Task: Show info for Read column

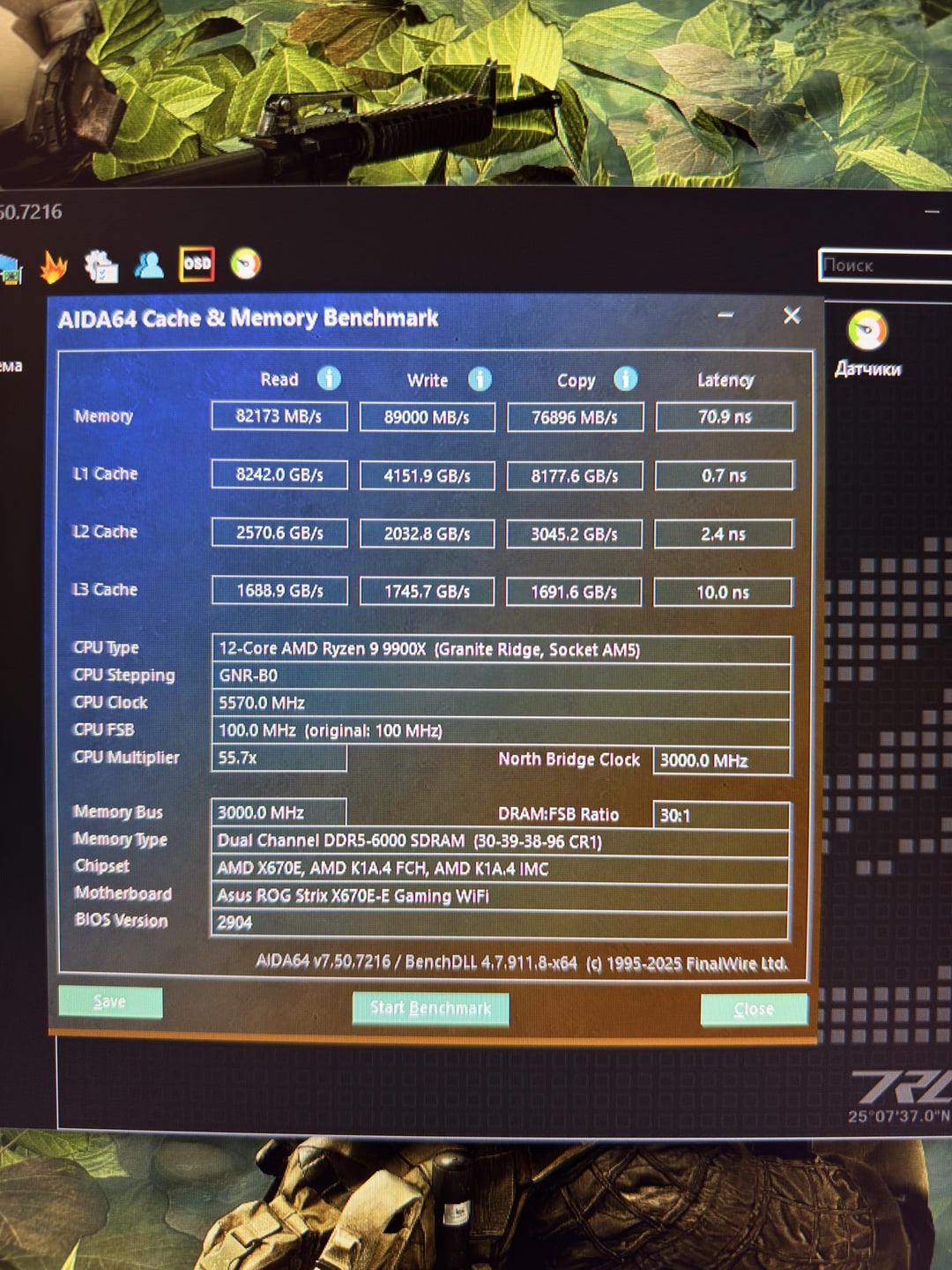Action: (x=329, y=378)
